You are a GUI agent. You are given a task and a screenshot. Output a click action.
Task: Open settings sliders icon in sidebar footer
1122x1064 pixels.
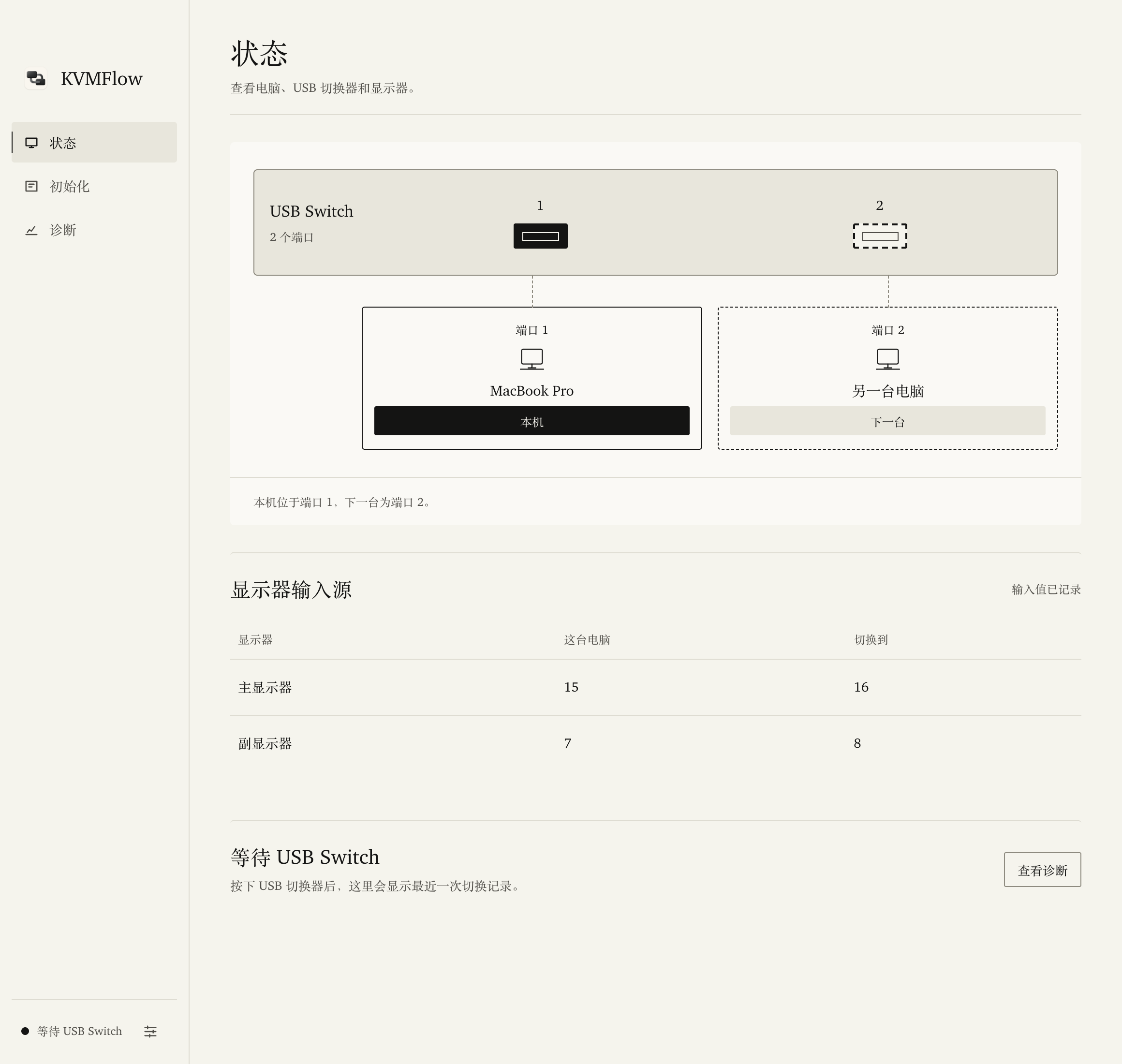[x=150, y=1031]
